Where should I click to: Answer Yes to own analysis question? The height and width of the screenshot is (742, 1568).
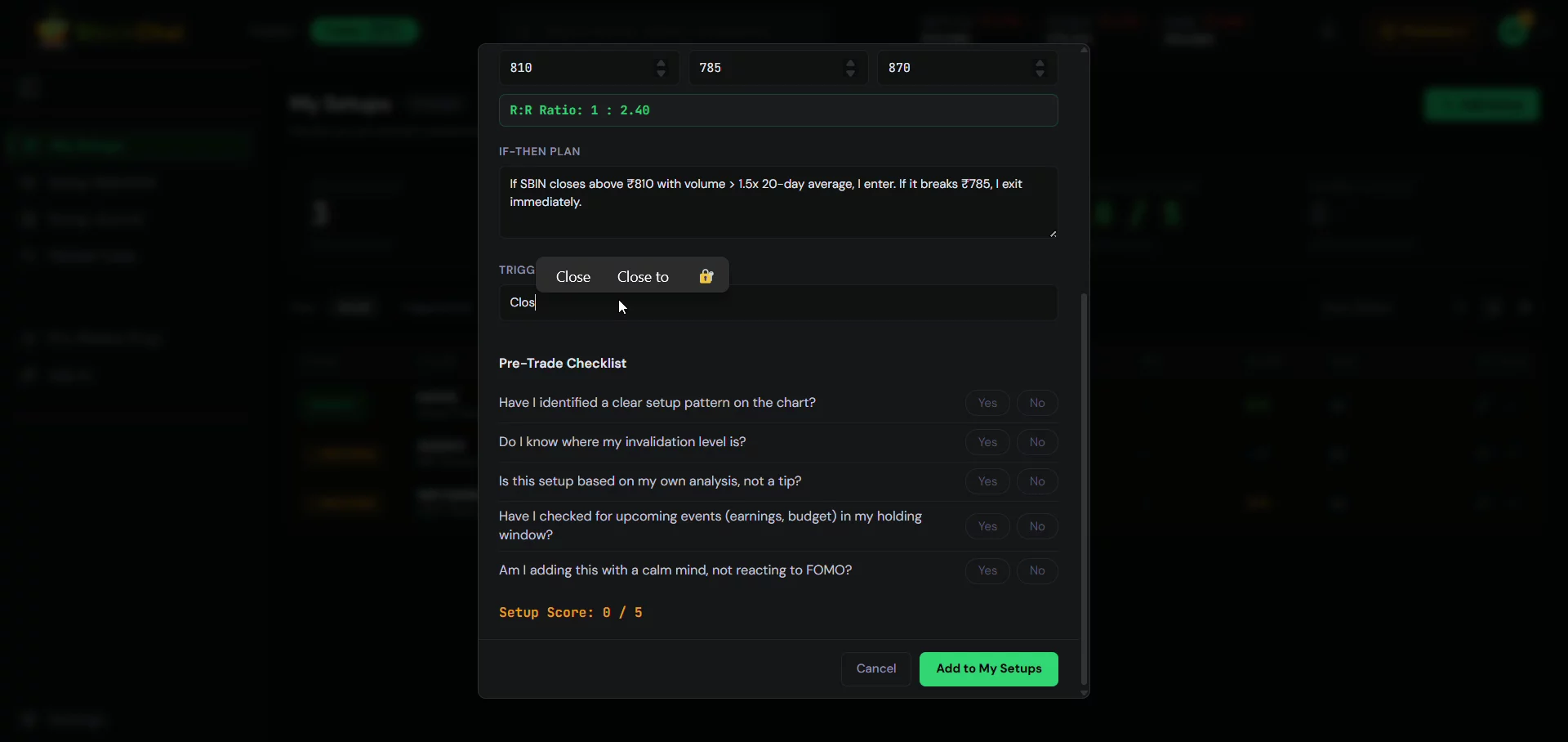pyautogui.click(x=987, y=481)
